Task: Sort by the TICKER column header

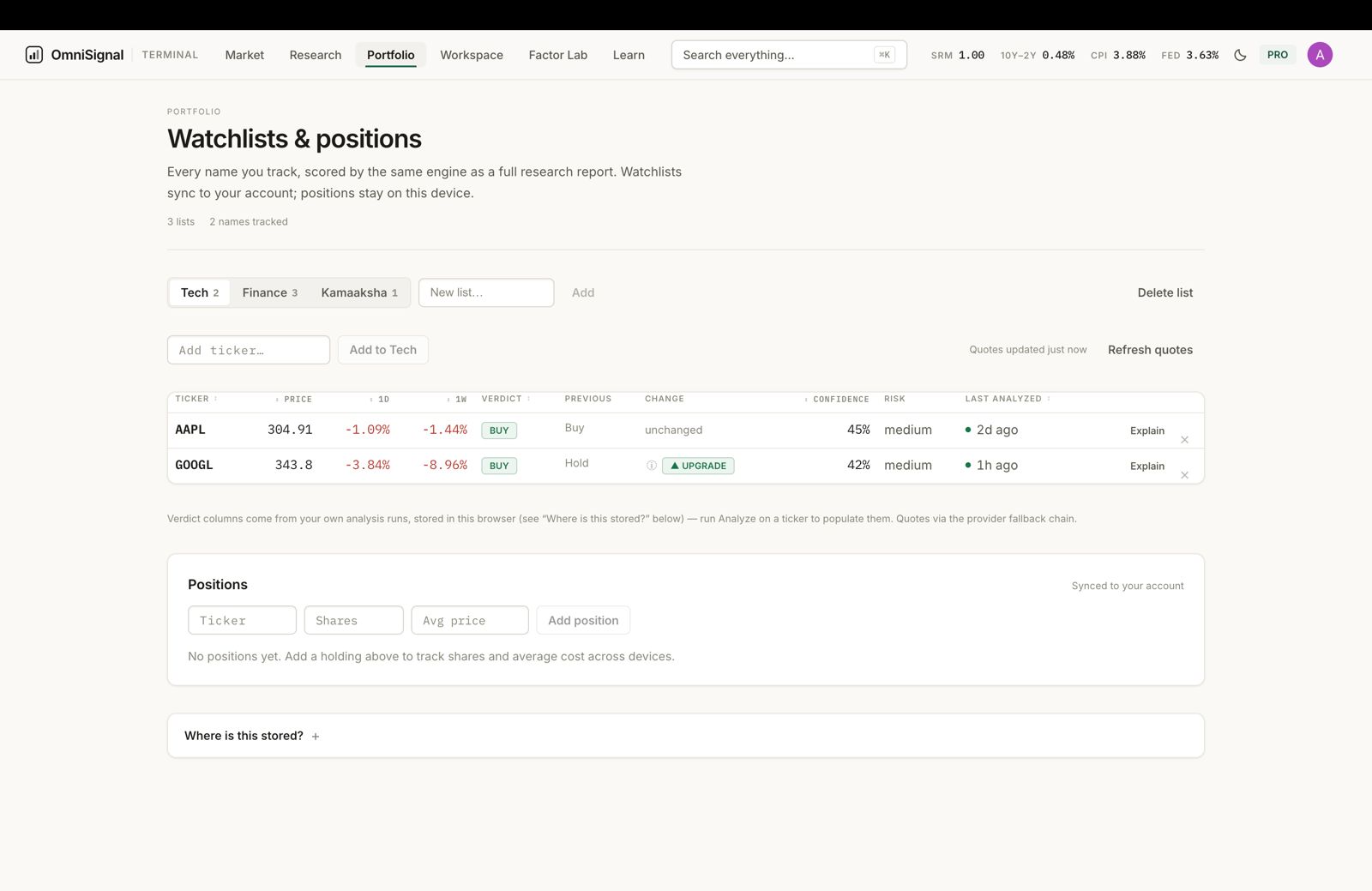Action: pos(196,399)
